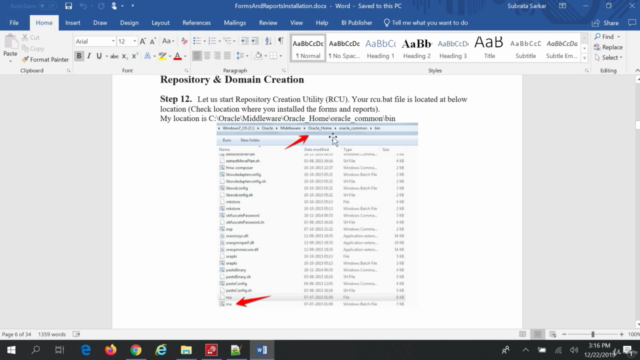The width and height of the screenshot is (640, 360).
Task: Open the BI Publisher tab
Action: point(357,23)
